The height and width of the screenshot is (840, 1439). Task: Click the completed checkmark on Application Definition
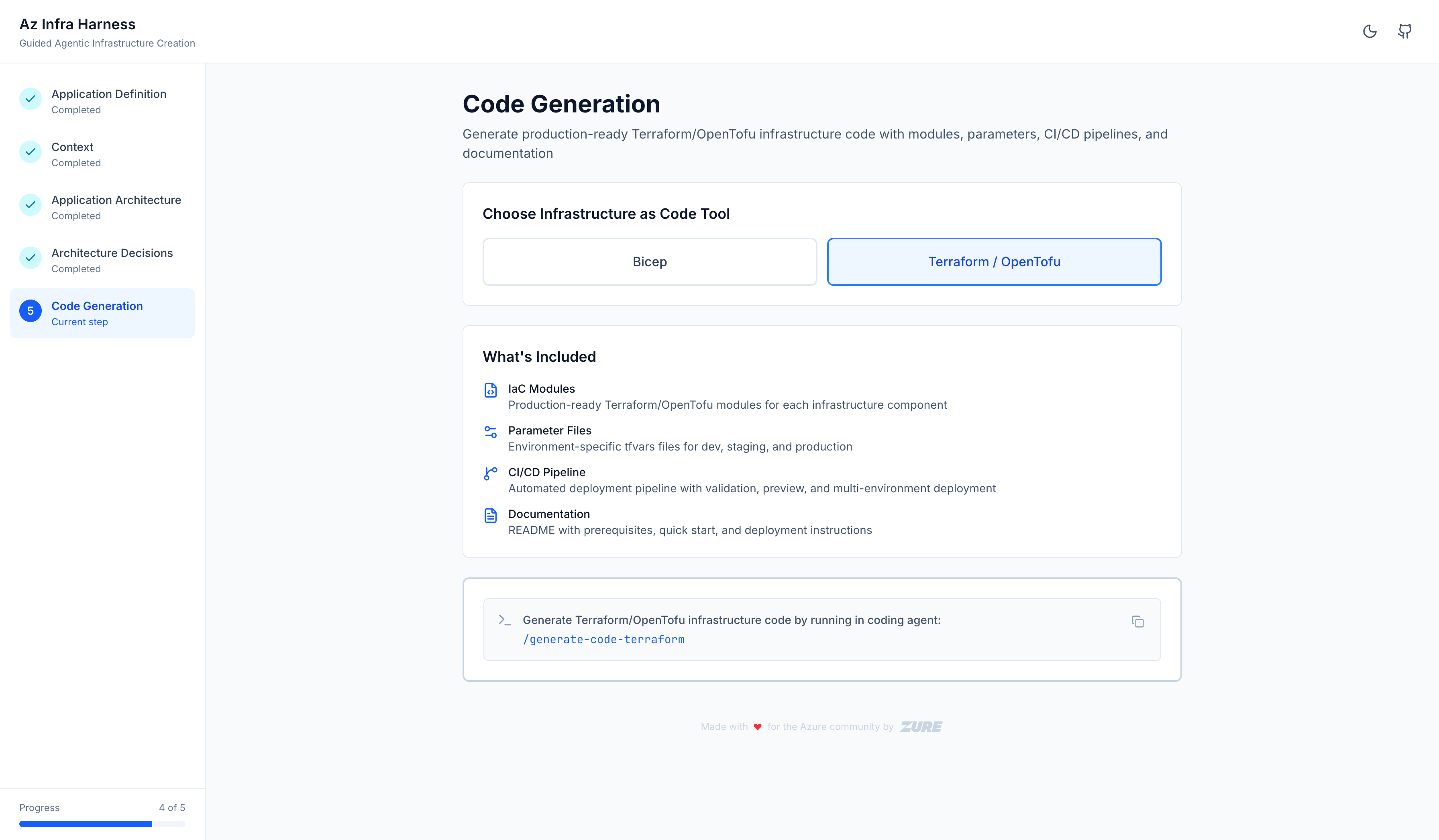(x=30, y=99)
